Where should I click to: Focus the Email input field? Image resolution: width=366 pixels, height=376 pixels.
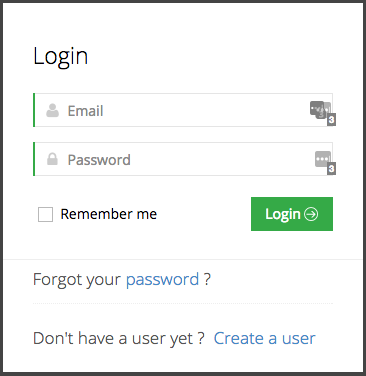click(x=183, y=110)
